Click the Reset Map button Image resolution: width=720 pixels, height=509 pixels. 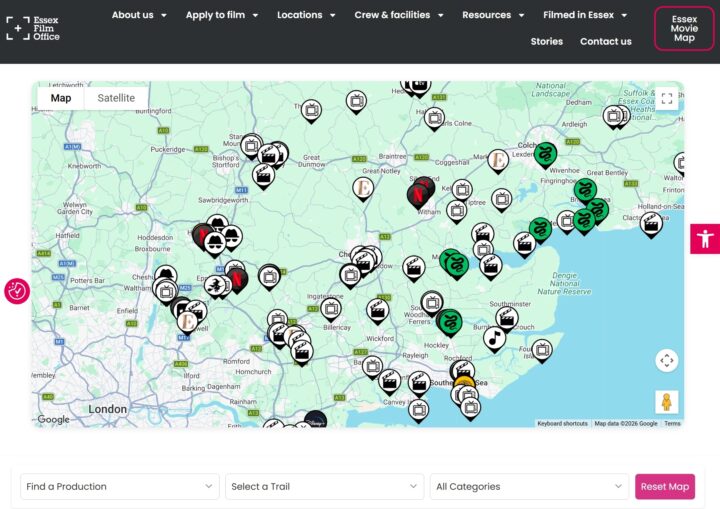[x=664, y=486]
